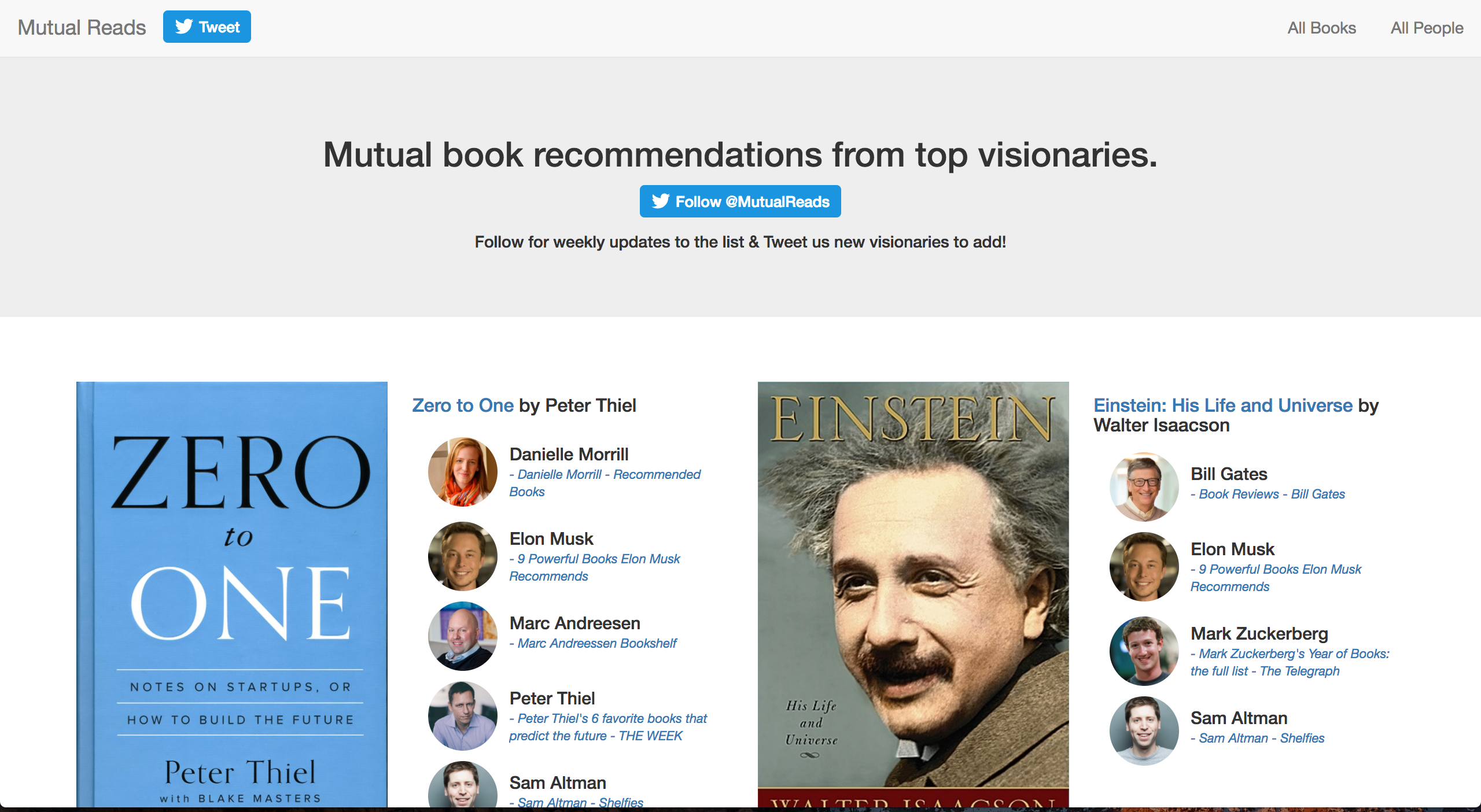This screenshot has width=1481, height=812.
Task: Open the All Books page
Action: point(1321,27)
